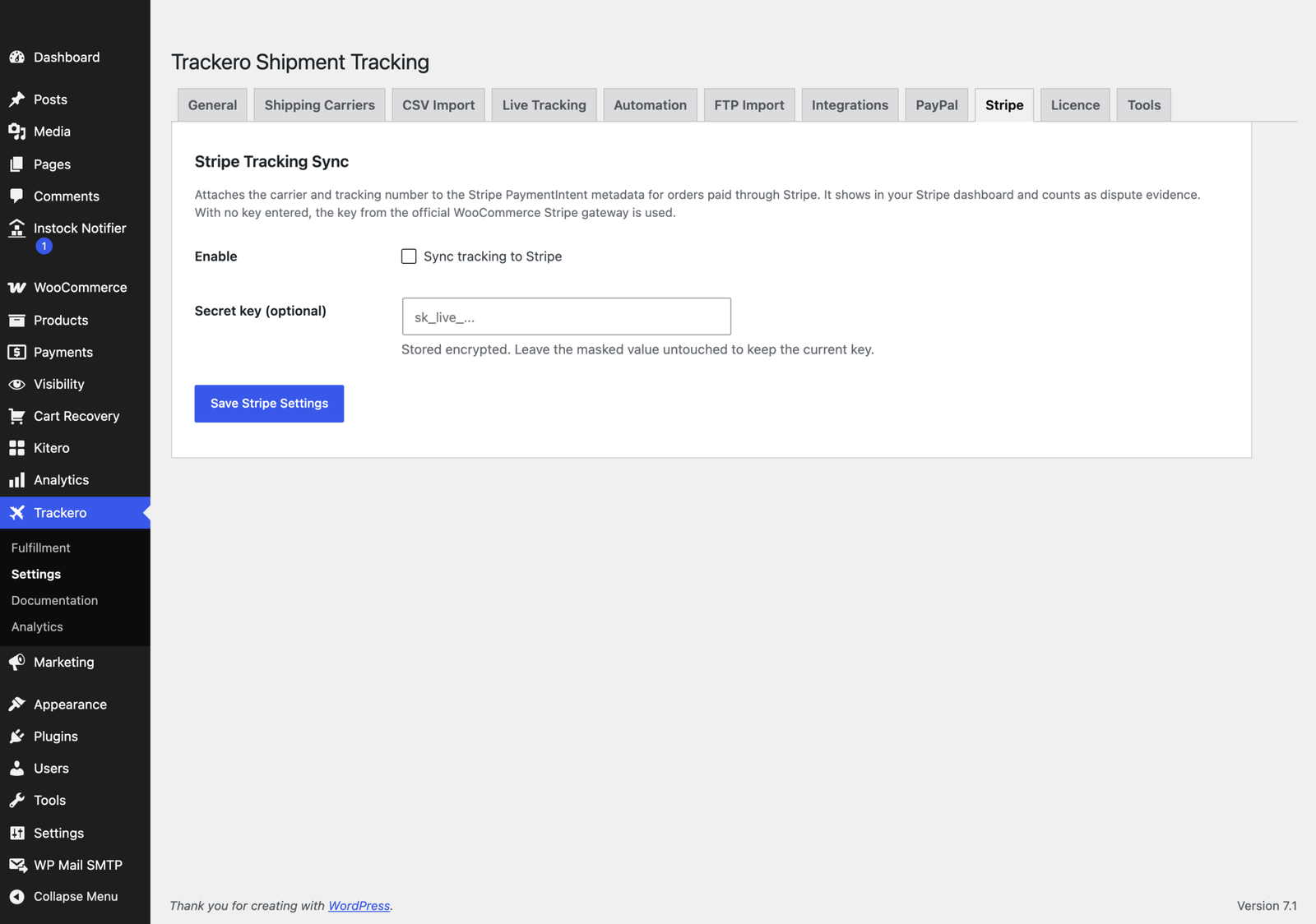The image size is (1316, 924).
Task: Click the Cart Recovery cart icon
Action: pyautogui.click(x=16, y=417)
